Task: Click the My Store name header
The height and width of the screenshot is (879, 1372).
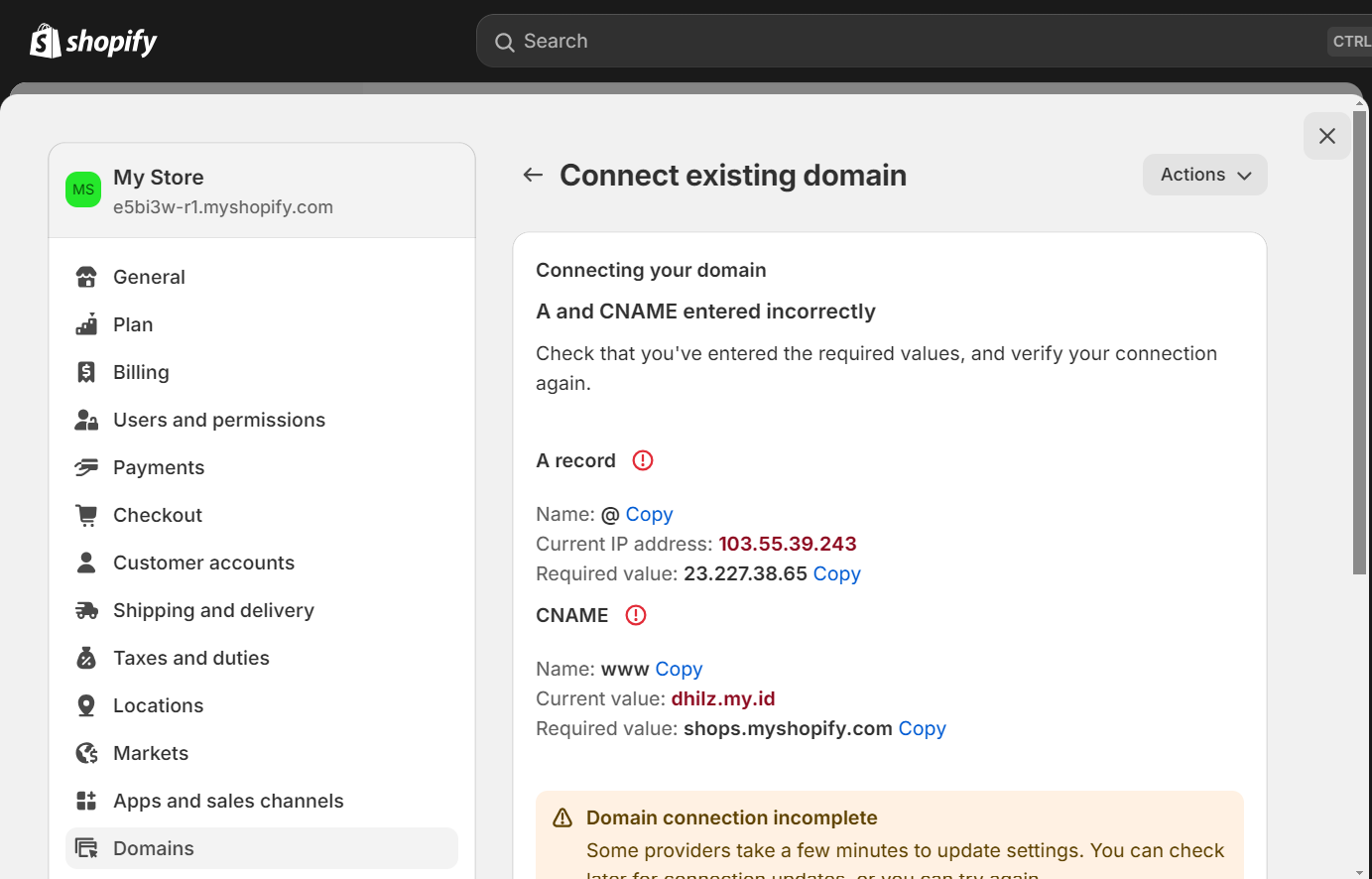Action: tap(159, 177)
